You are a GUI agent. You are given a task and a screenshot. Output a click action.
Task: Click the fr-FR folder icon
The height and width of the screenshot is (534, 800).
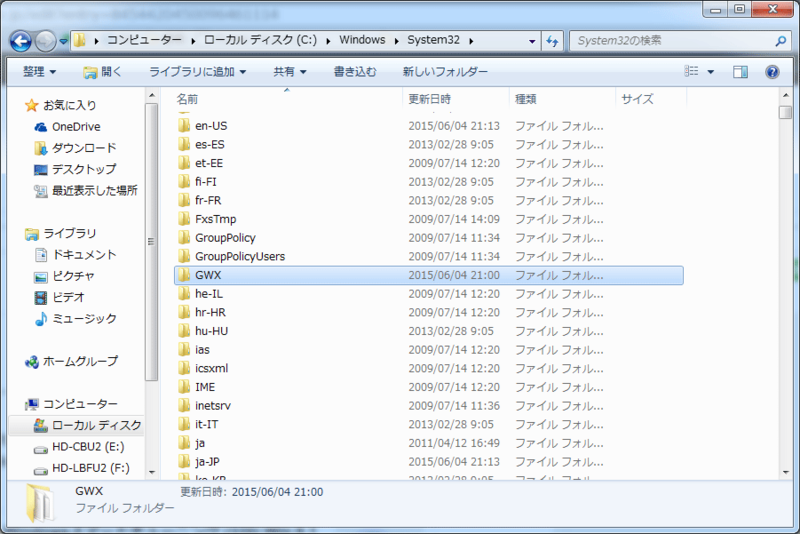(x=184, y=200)
